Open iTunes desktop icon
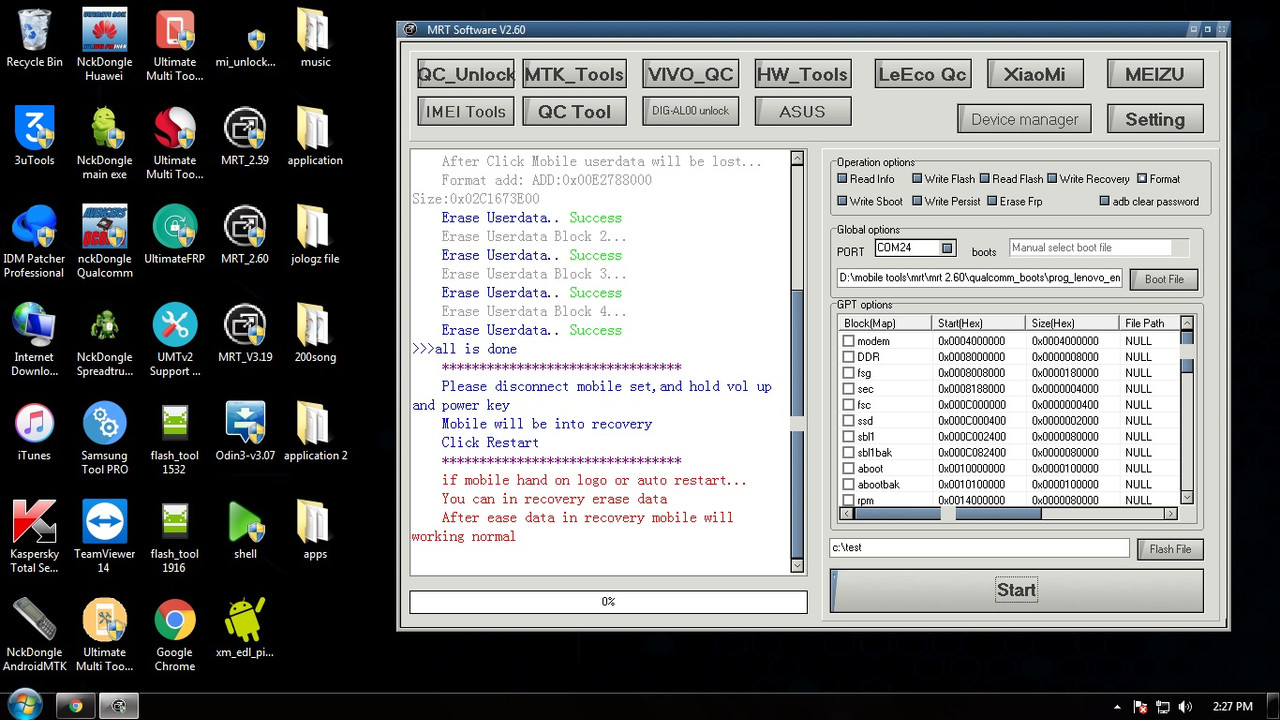 click(x=34, y=432)
